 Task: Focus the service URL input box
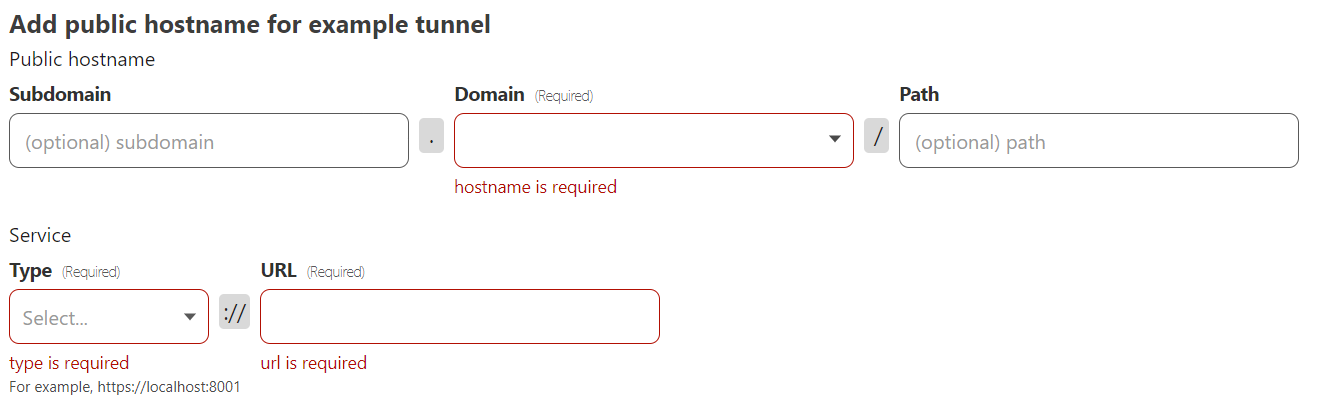click(459, 317)
